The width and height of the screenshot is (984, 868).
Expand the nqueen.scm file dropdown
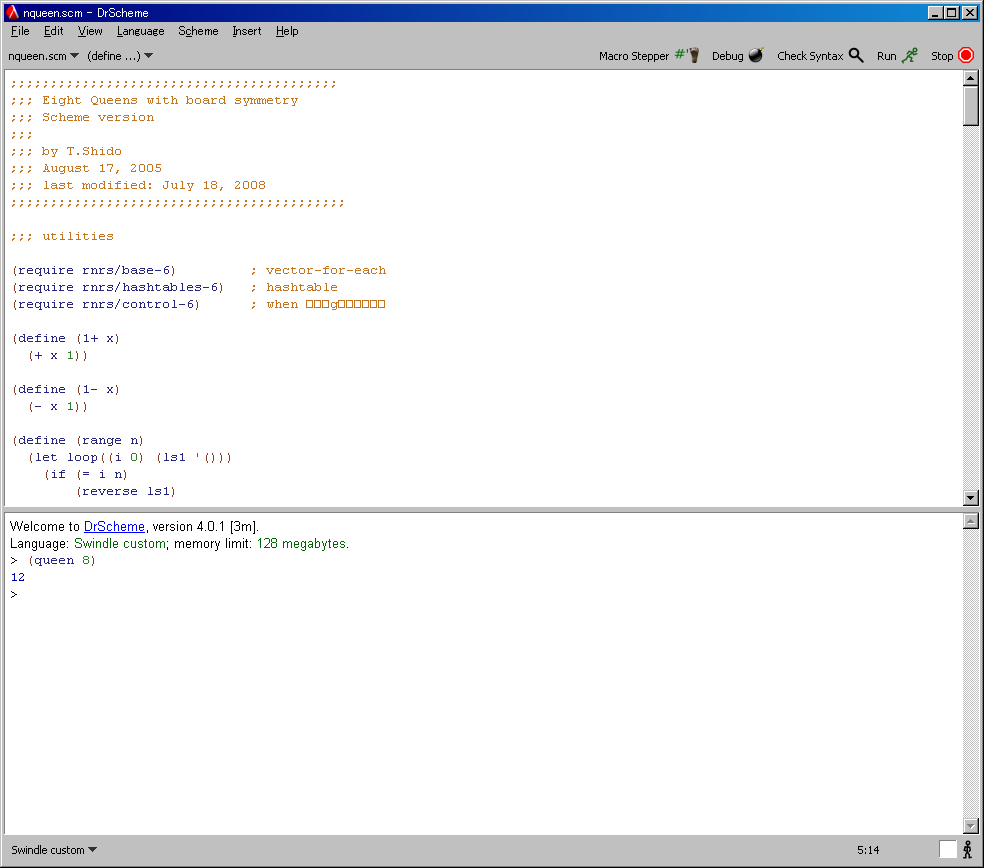[43, 56]
